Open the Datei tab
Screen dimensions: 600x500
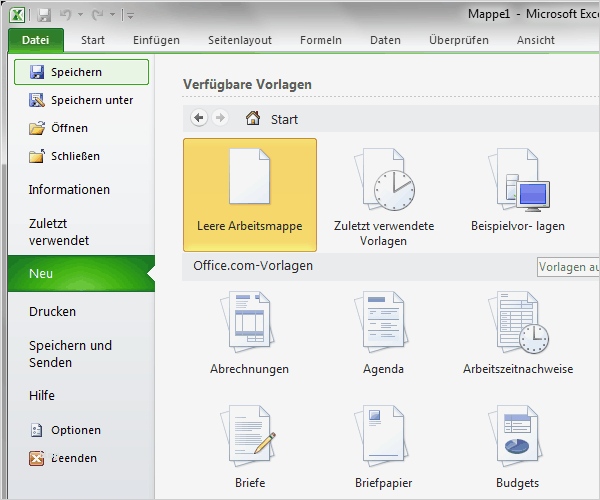(x=36, y=40)
